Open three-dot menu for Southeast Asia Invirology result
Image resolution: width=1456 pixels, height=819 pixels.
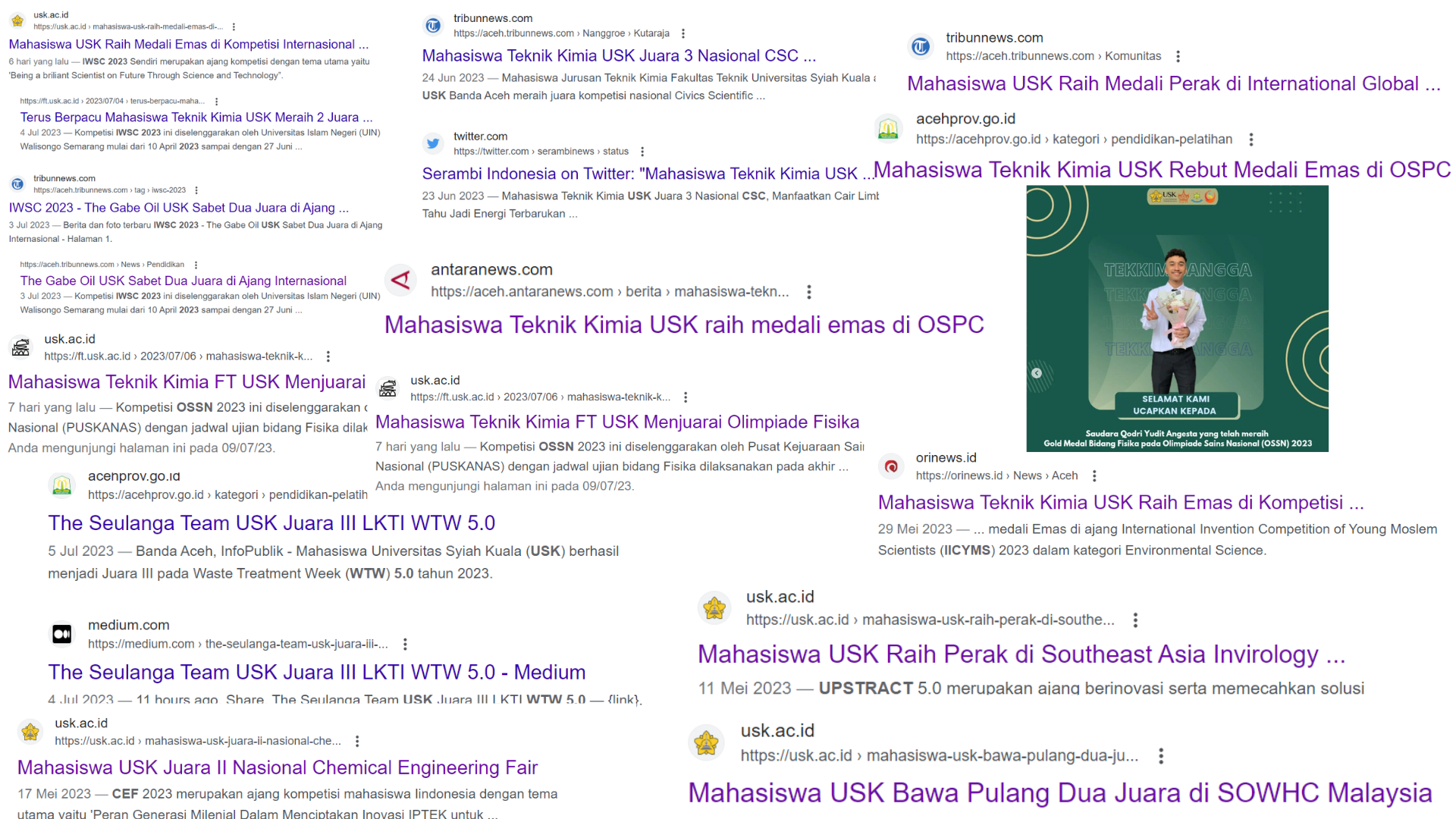(1135, 620)
